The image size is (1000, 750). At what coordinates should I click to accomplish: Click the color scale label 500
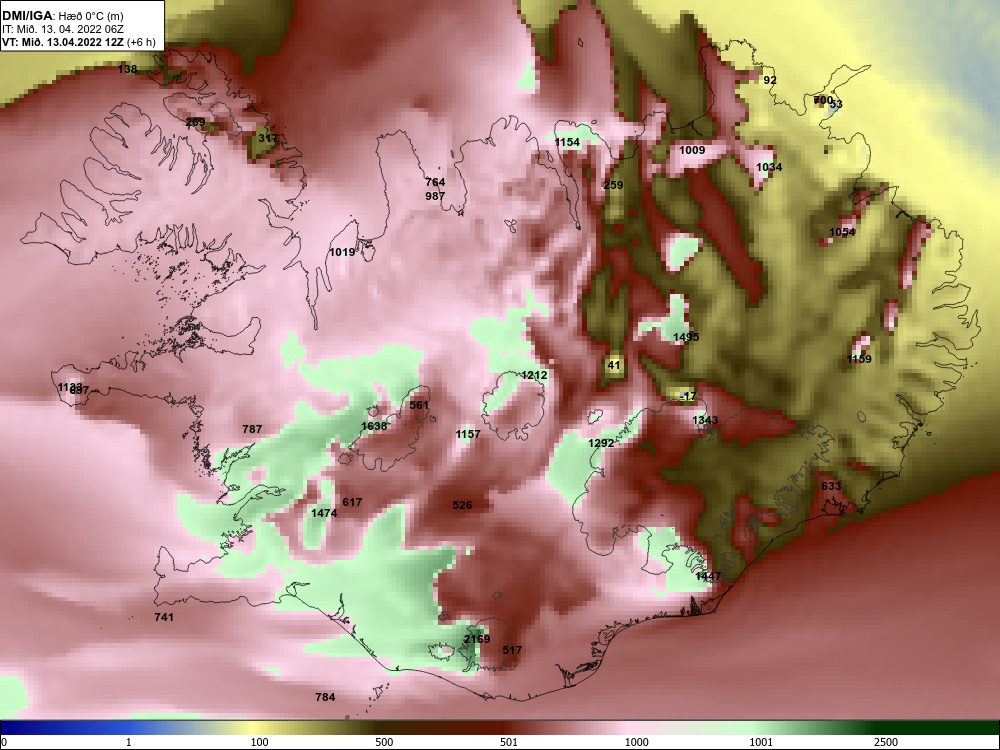[384, 742]
